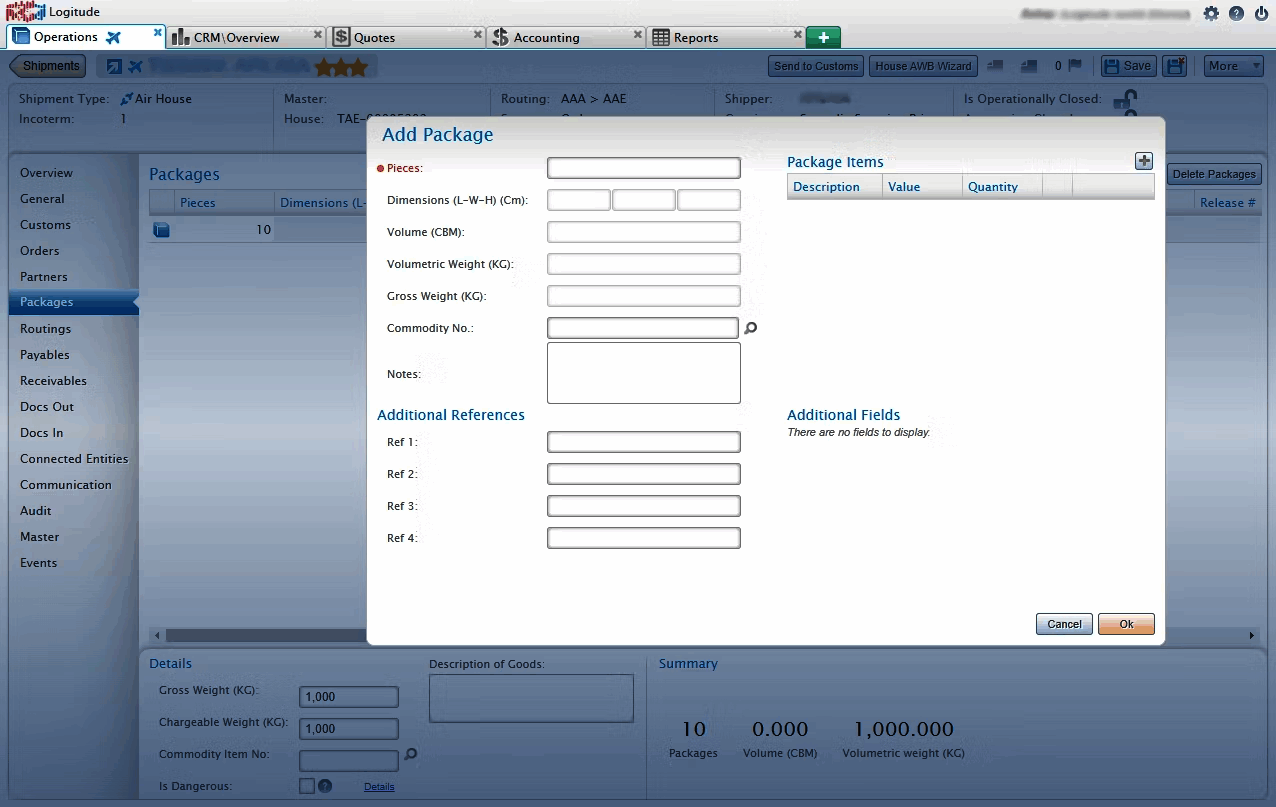Click the Is Dangerous help icon
The image size is (1276, 807).
(x=325, y=786)
